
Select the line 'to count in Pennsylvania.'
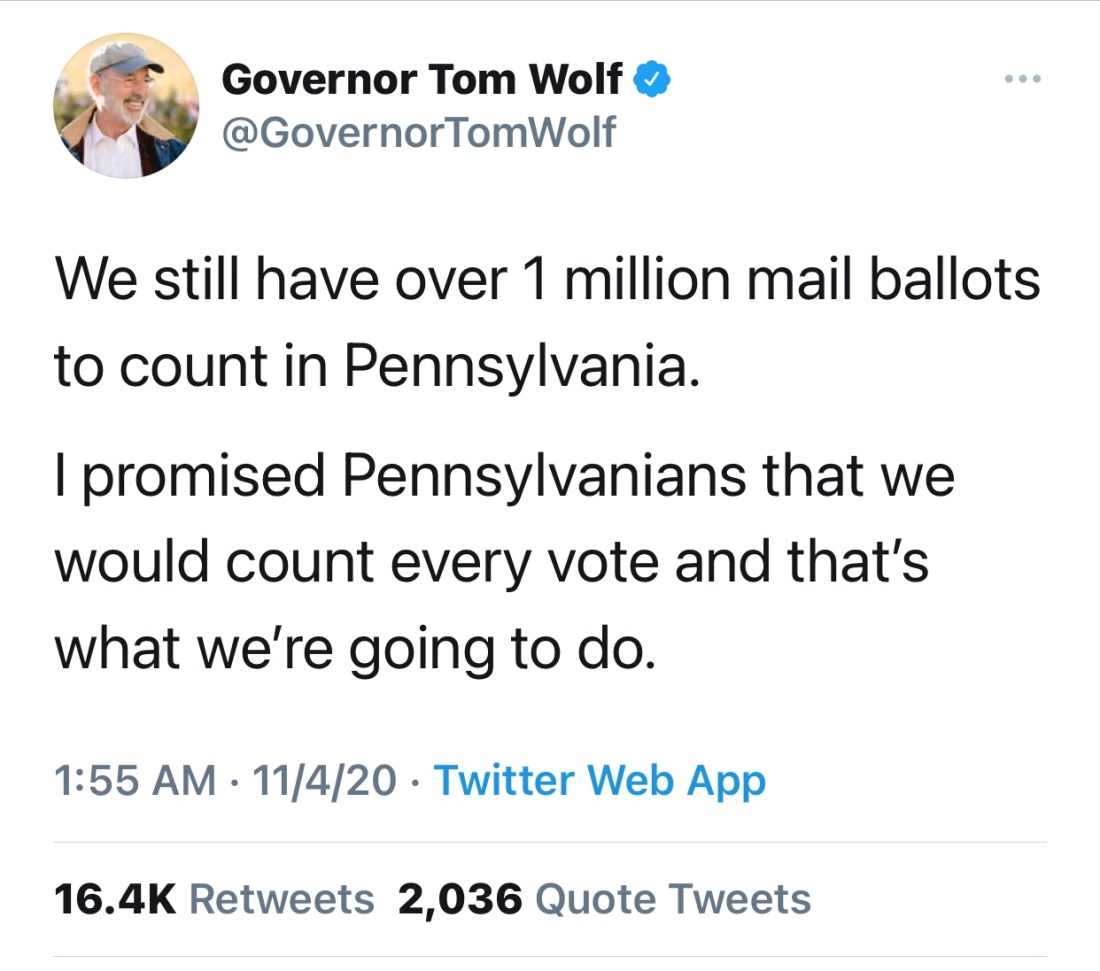[x=371, y=369]
